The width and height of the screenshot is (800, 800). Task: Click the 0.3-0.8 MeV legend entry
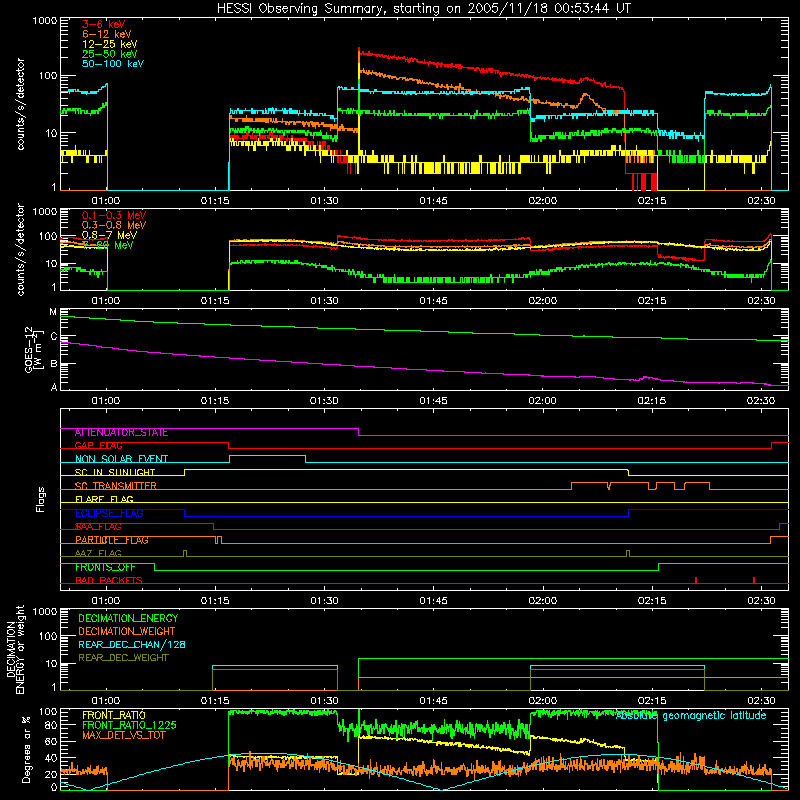pyautogui.click(x=114, y=225)
